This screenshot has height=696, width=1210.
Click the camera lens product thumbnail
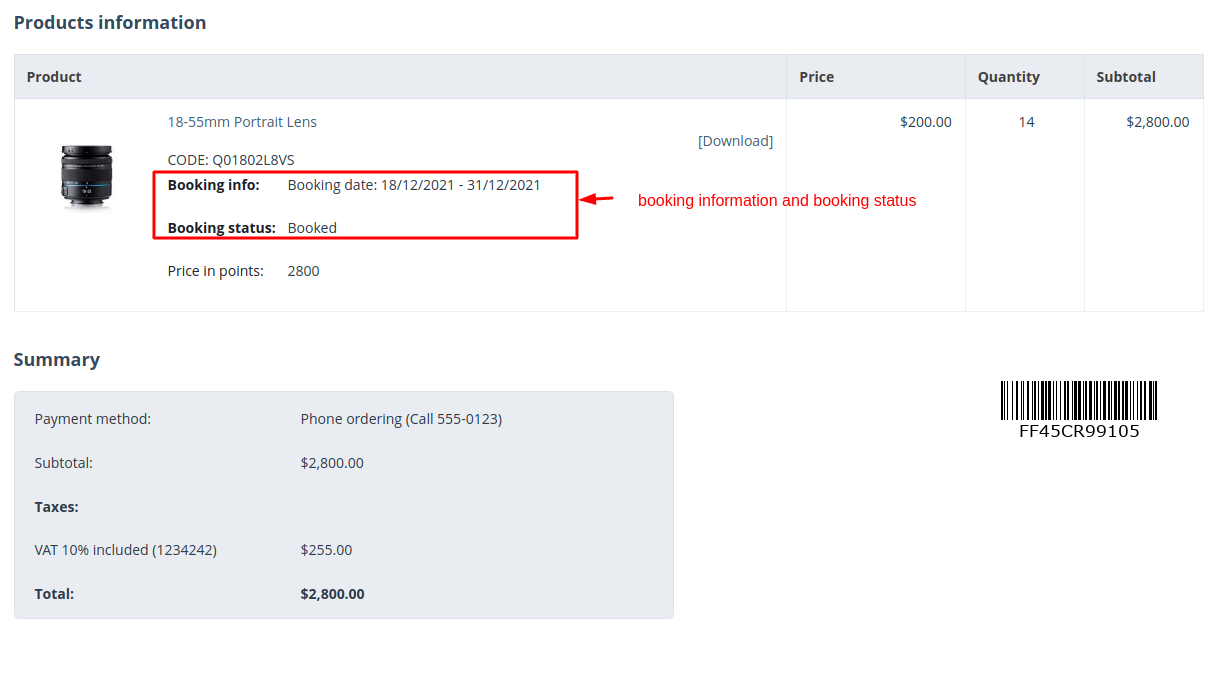87,177
